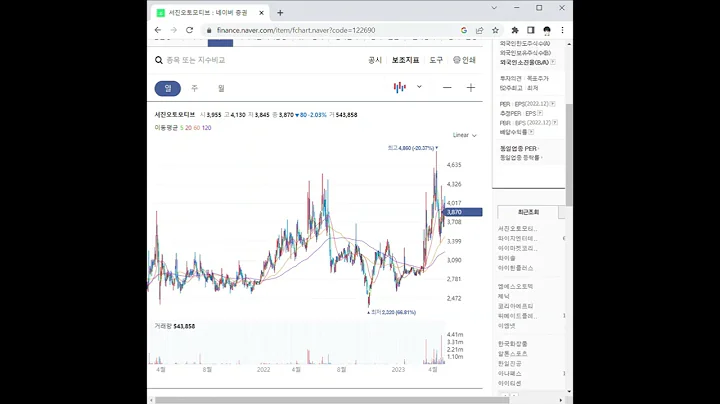
Task: Open 제닉 in recent list
Action: tap(504, 296)
